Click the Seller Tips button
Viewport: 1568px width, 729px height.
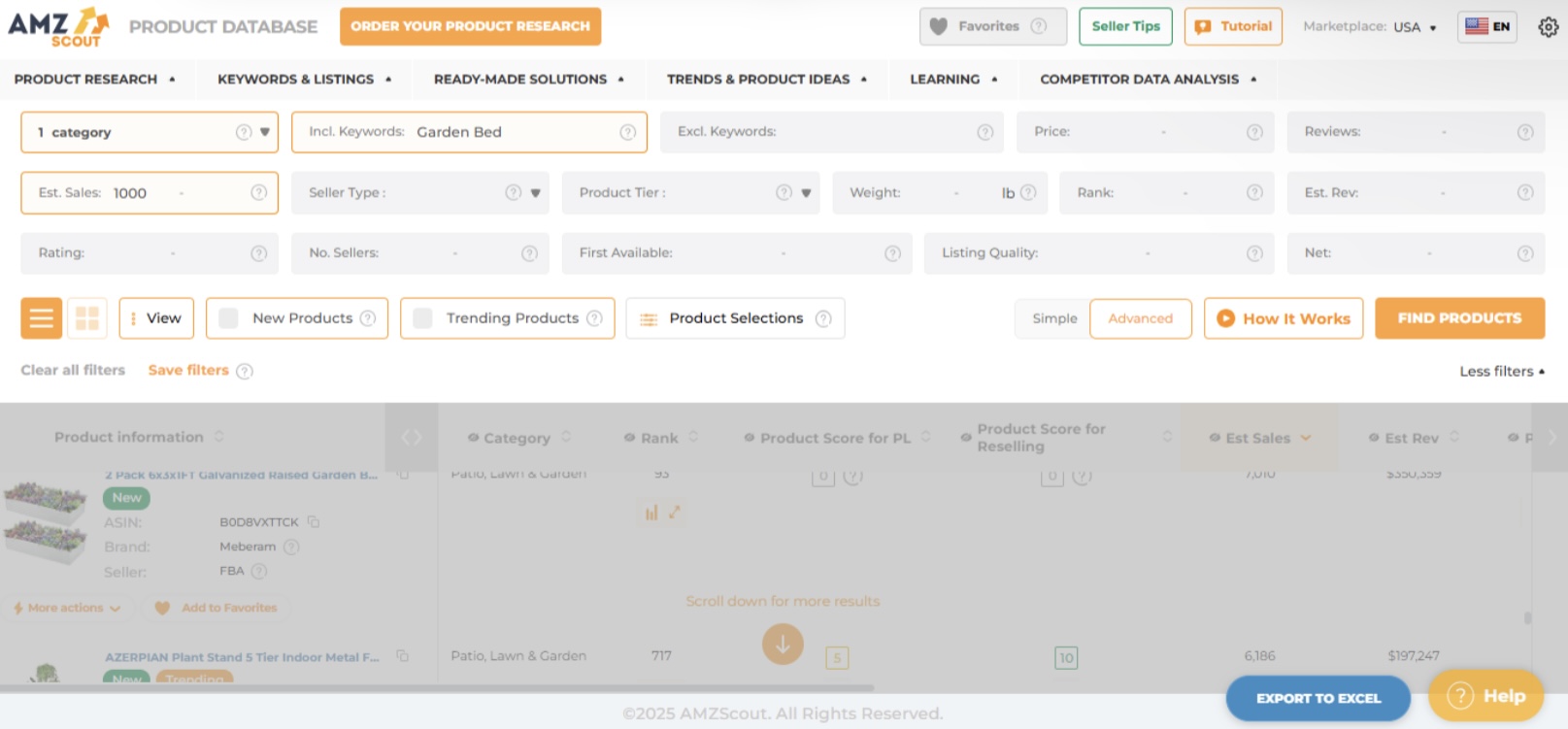[1126, 26]
